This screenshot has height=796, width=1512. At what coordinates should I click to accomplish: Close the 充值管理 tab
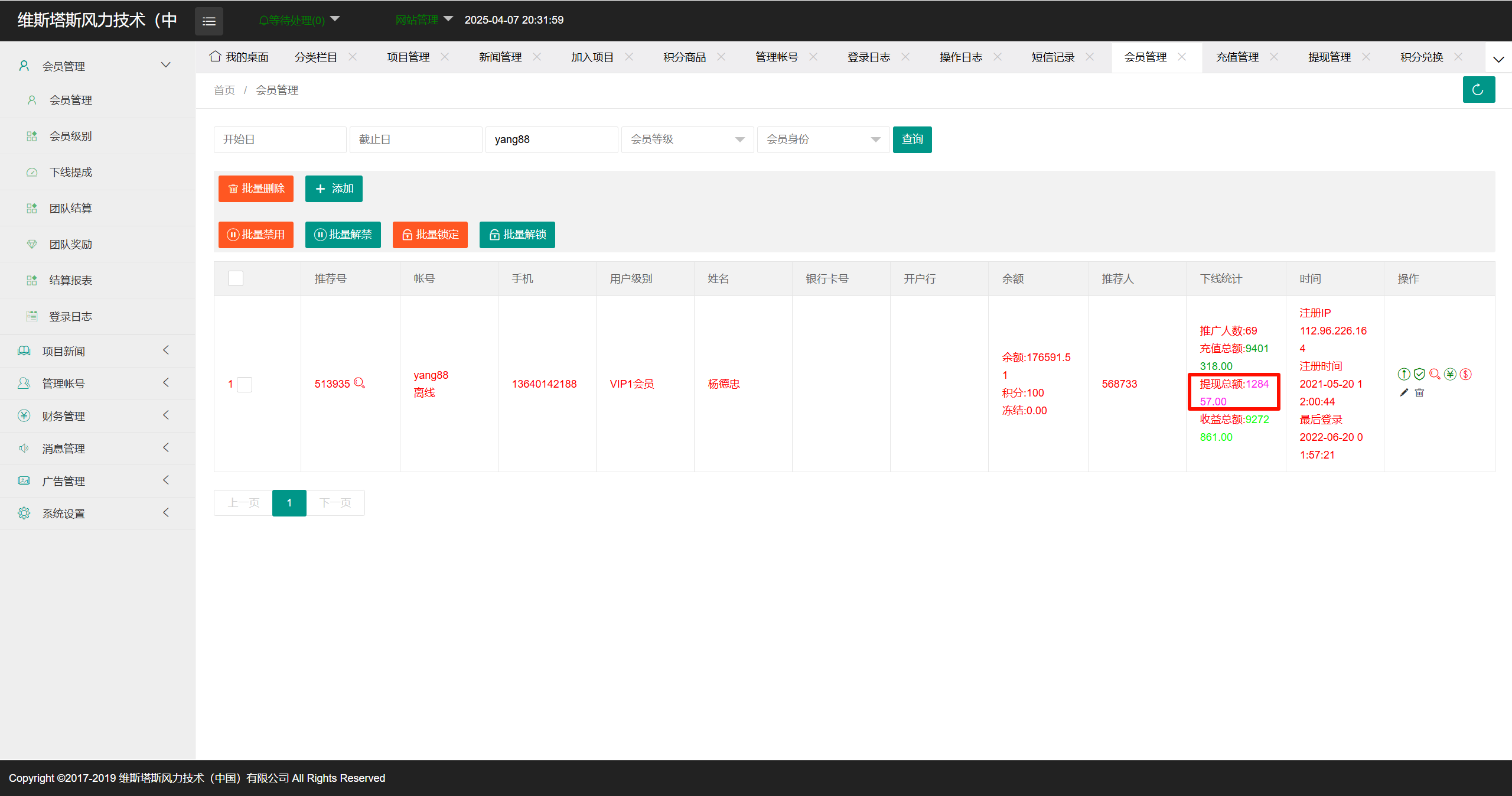1274,57
